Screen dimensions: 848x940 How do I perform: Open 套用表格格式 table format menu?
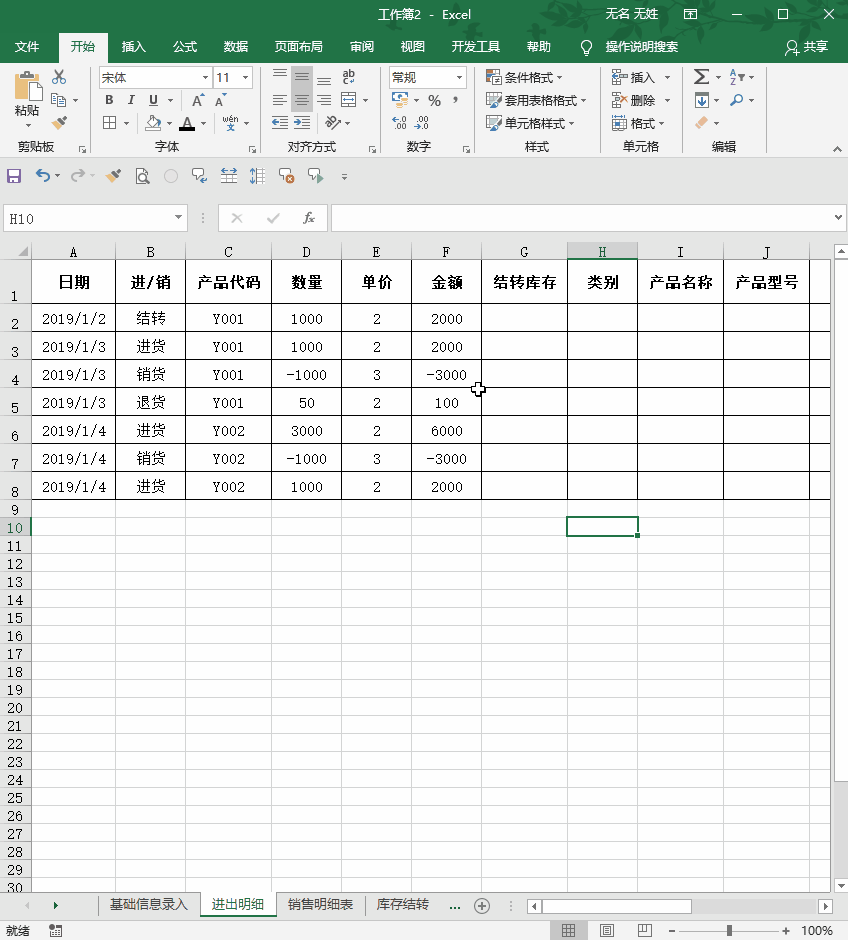tap(536, 100)
